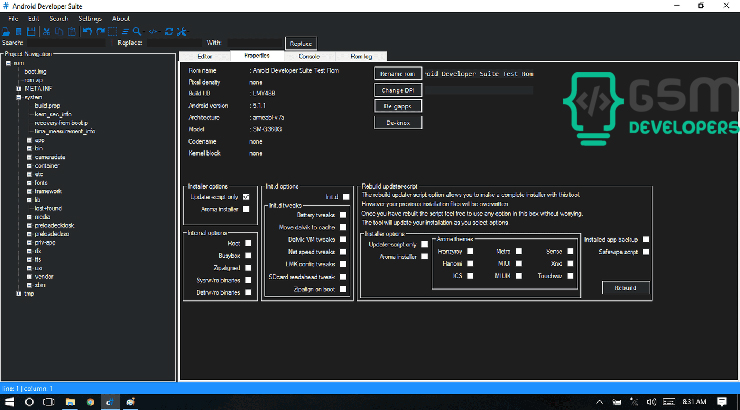Expand the etc folder node
The height and width of the screenshot is (410, 740).
[x=29, y=174]
